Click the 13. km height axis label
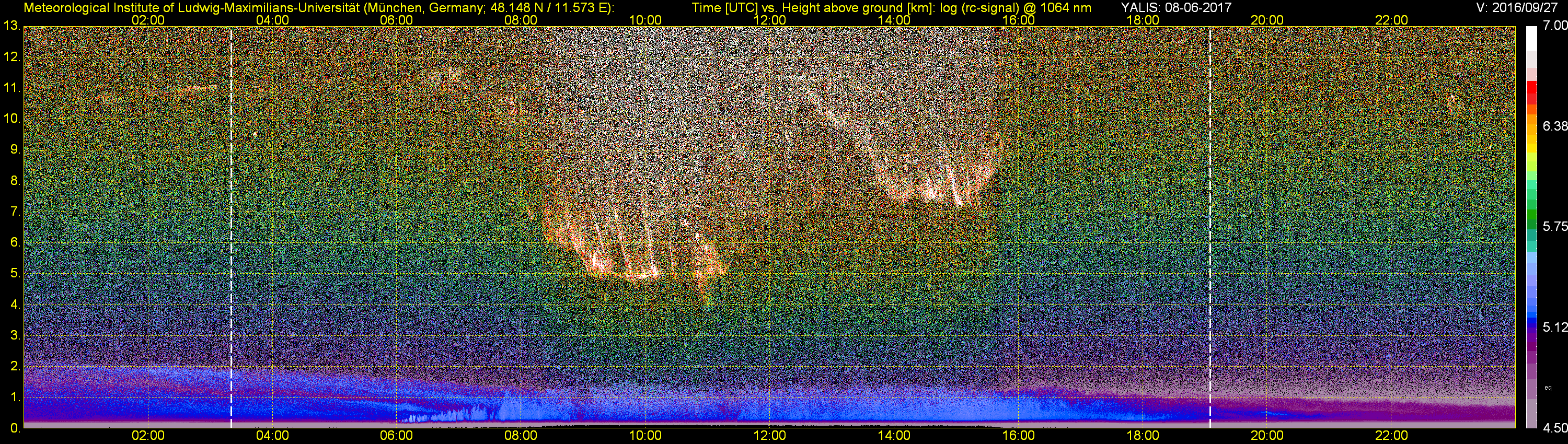 pyautogui.click(x=11, y=26)
